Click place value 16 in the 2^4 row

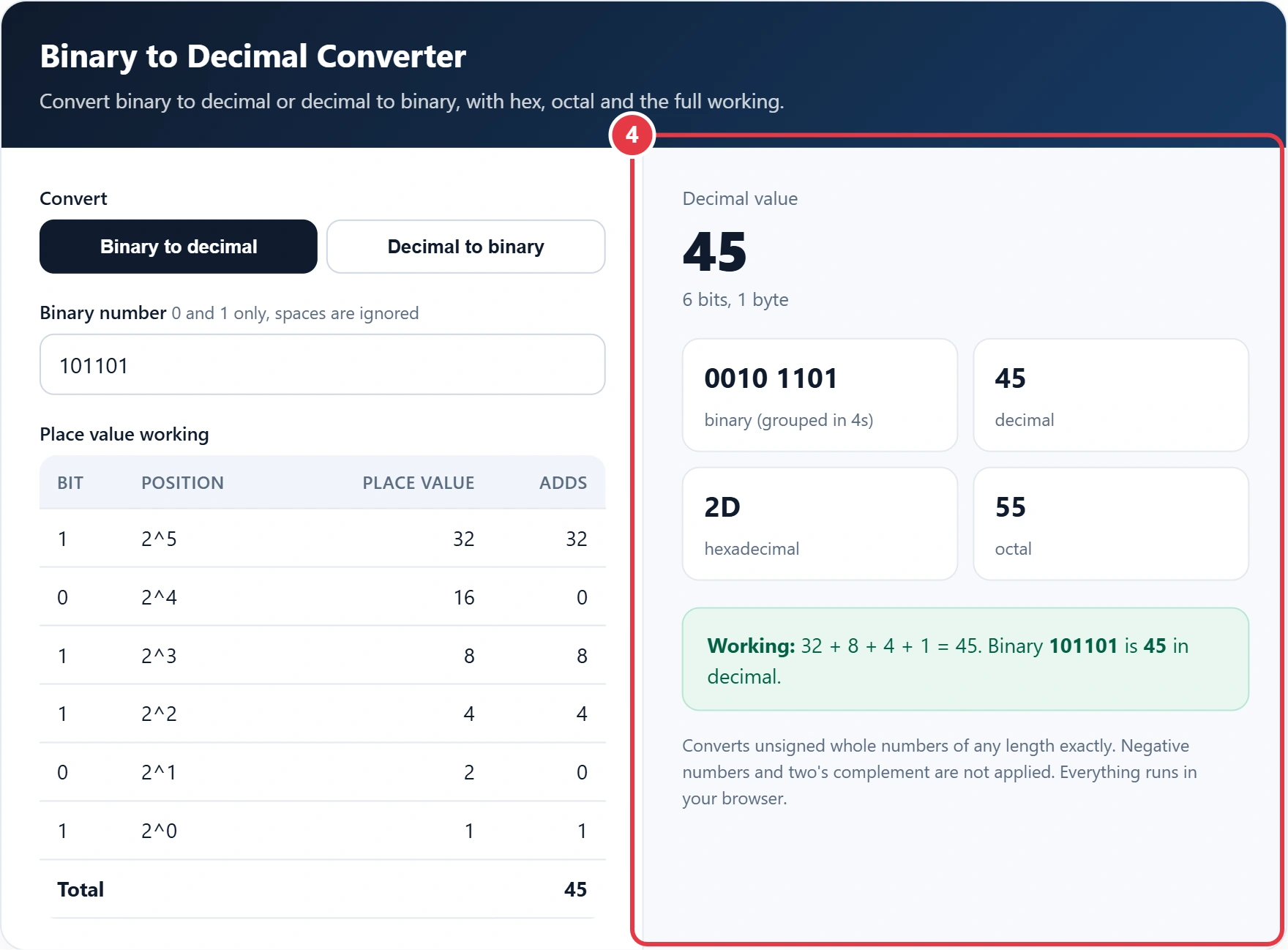(464, 597)
